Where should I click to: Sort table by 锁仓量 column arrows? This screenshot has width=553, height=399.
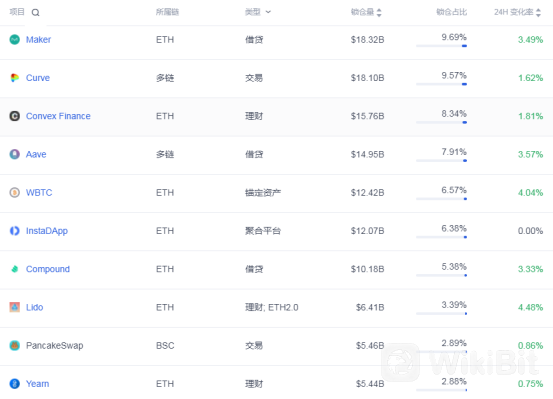pos(379,12)
